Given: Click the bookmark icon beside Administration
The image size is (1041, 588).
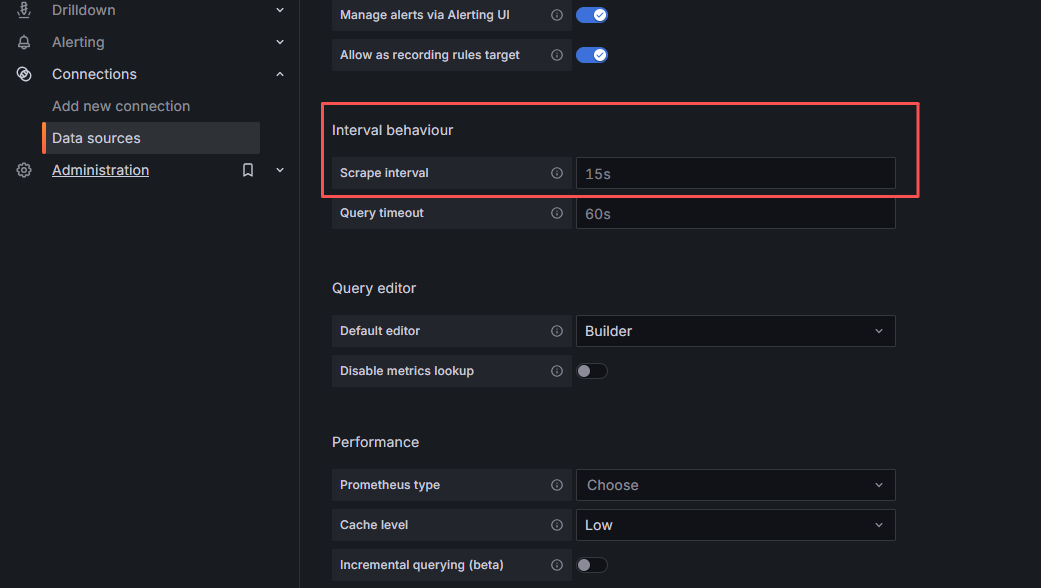Looking at the screenshot, I should coord(248,171).
